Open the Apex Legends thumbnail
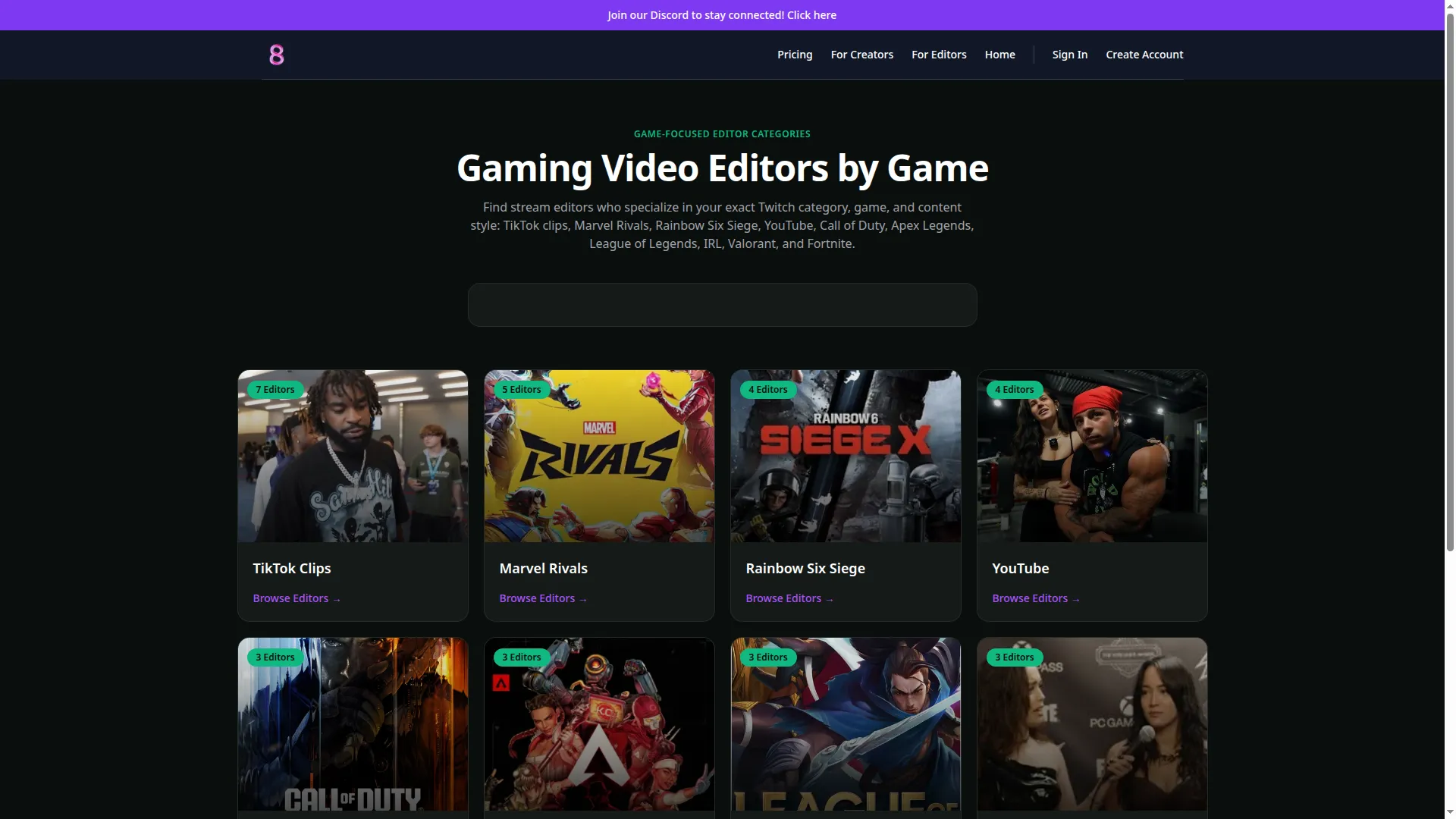 point(599,724)
